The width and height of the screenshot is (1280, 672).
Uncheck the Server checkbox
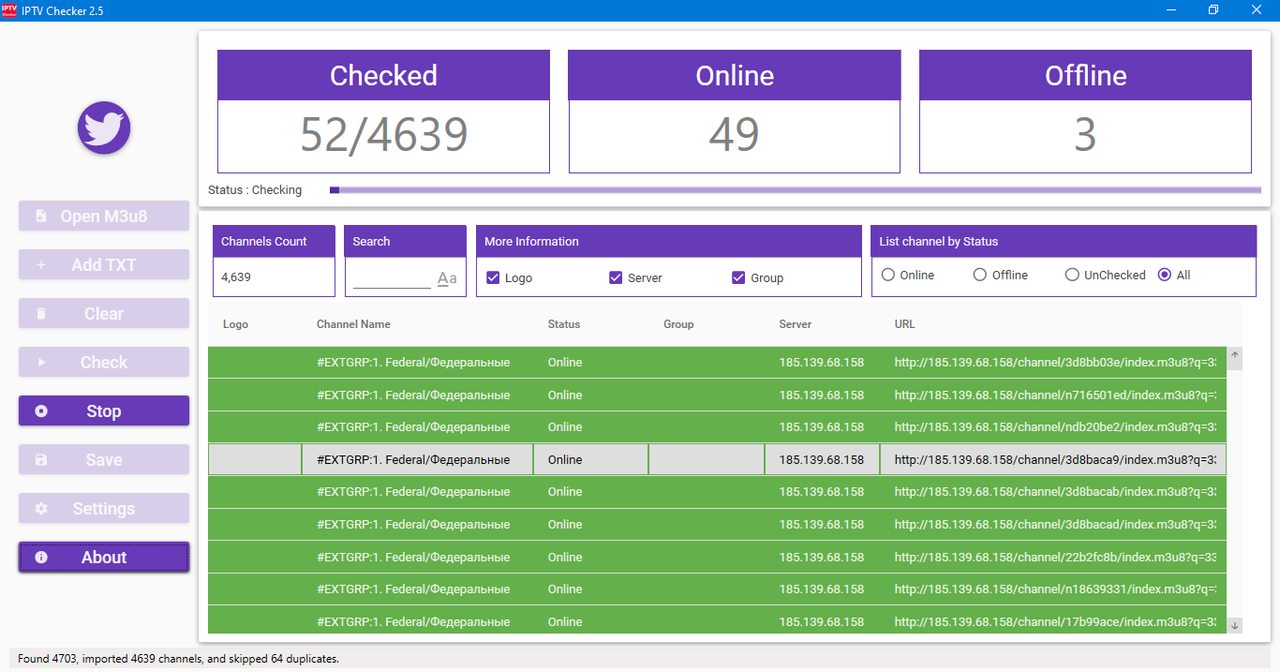616,278
